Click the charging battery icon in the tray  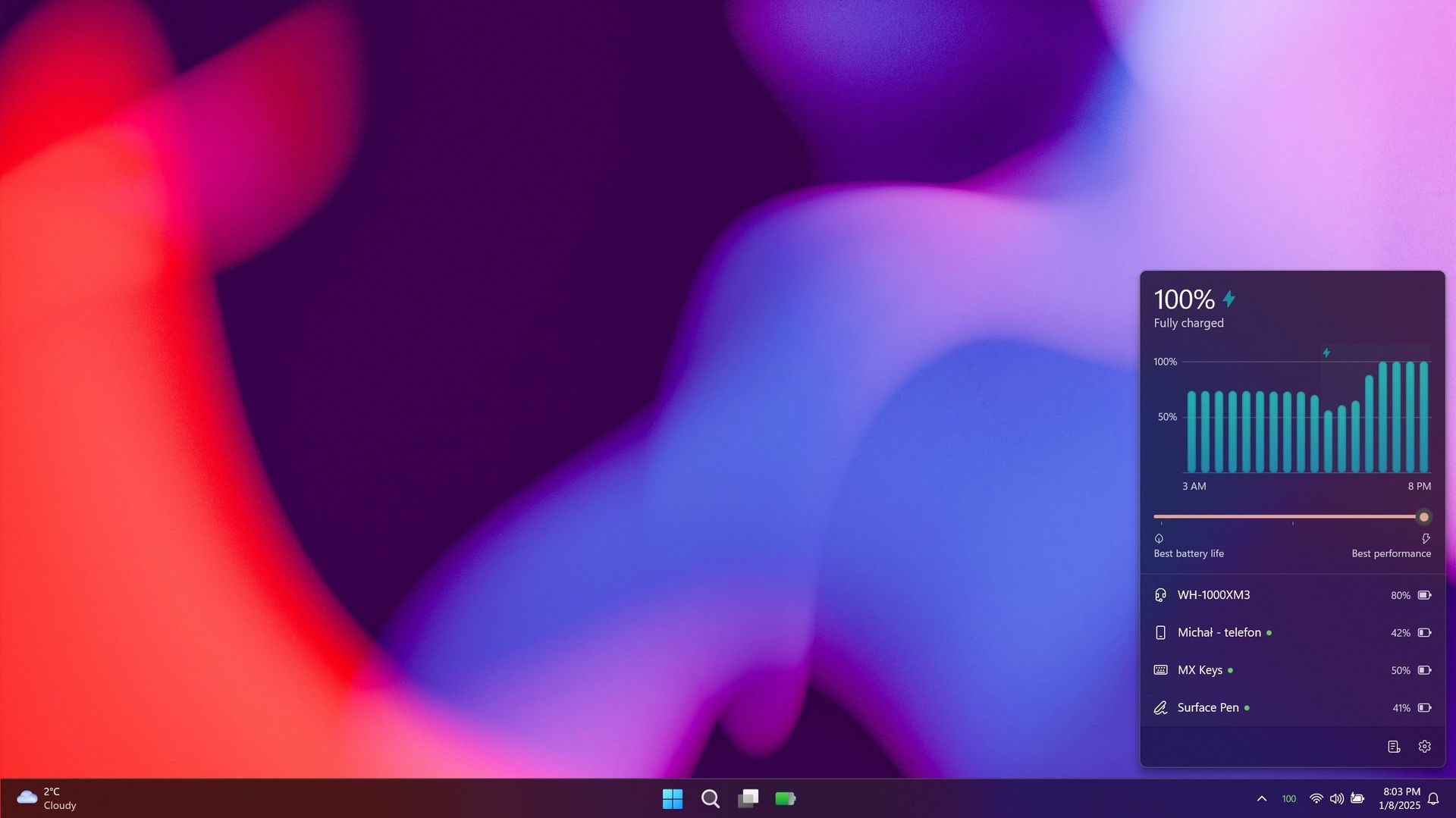(x=1358, y=798)
